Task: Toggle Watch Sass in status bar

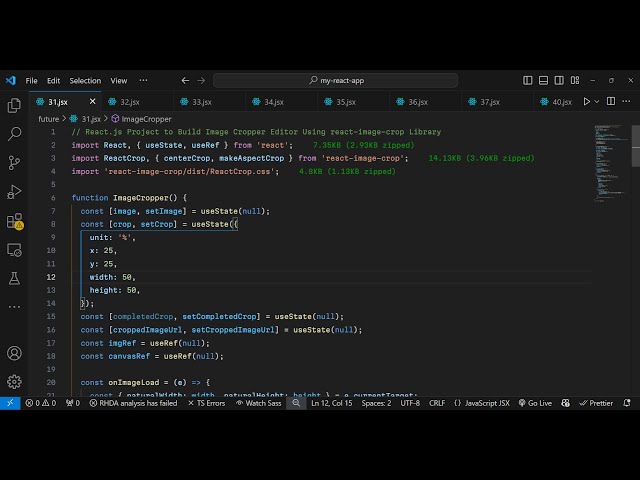Action: coord(259,403)
